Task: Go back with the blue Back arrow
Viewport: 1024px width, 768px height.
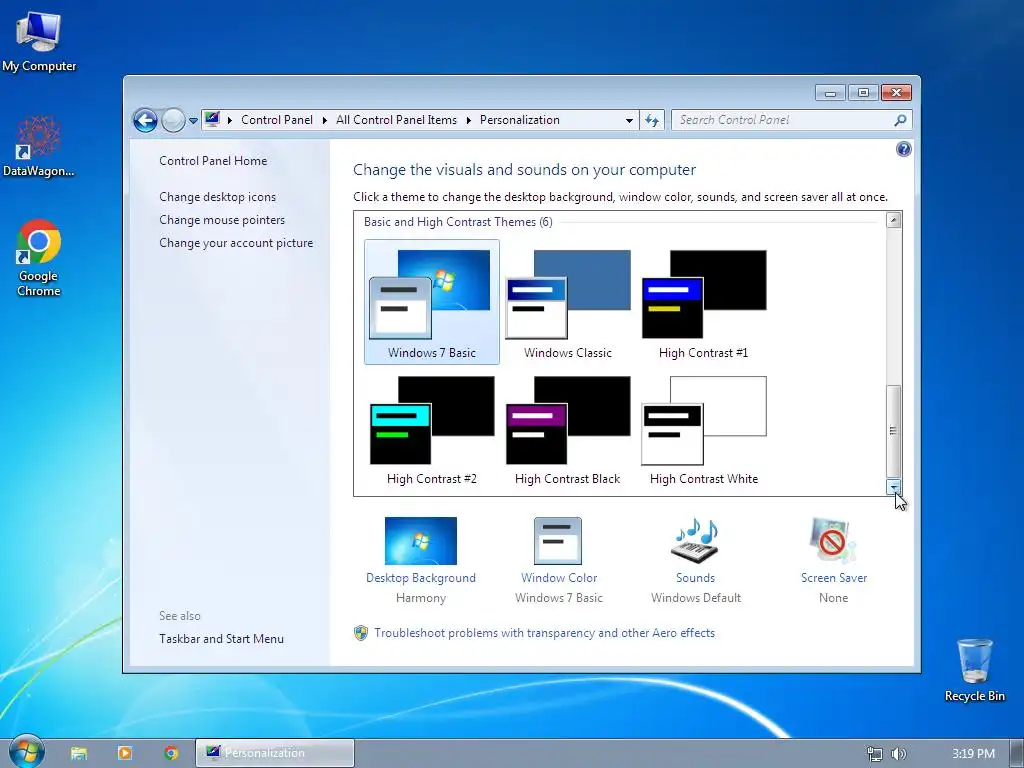Action: pyautogui.click(x=145, y=120)
